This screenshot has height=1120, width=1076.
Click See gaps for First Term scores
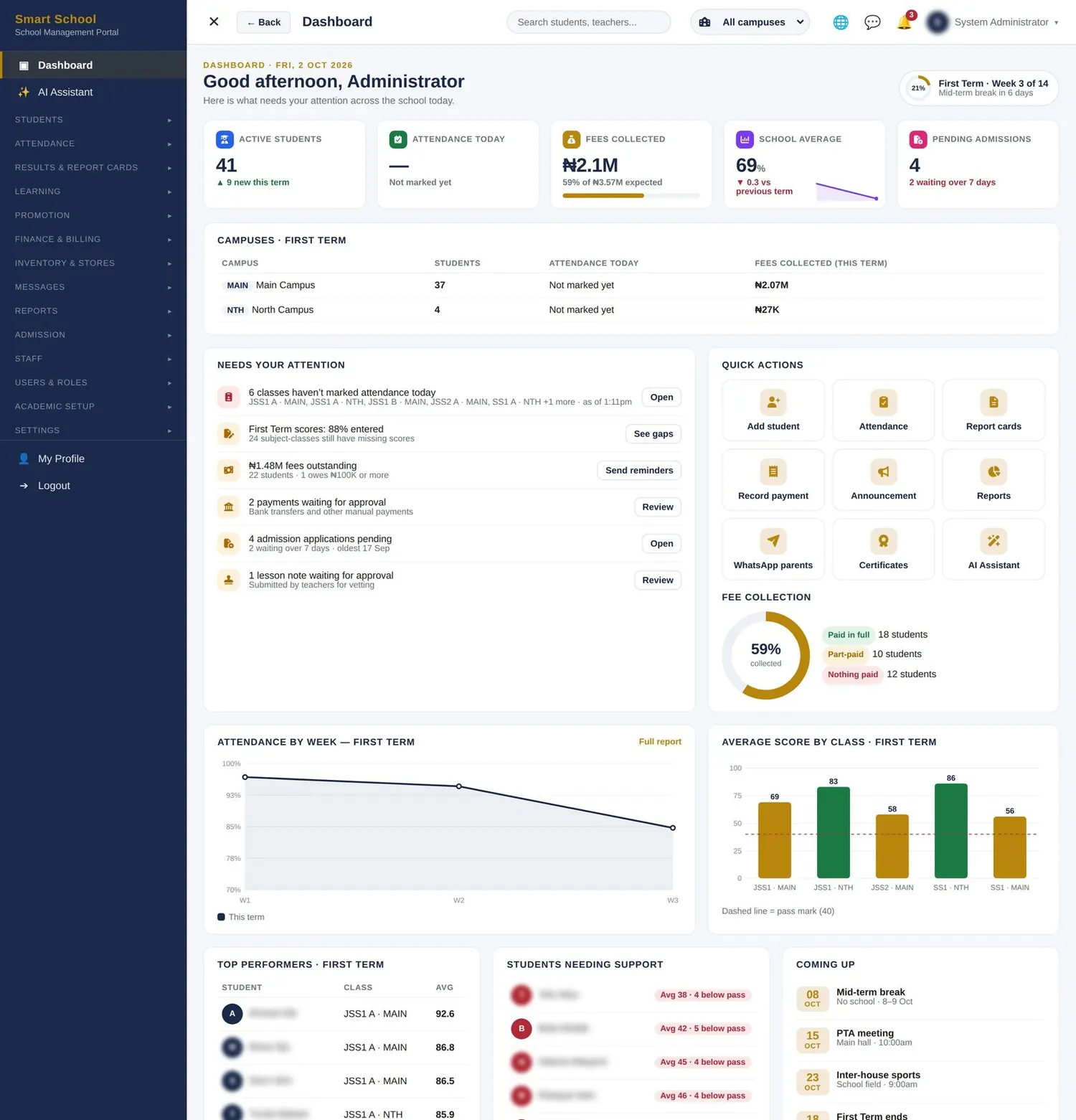[653, 434]
